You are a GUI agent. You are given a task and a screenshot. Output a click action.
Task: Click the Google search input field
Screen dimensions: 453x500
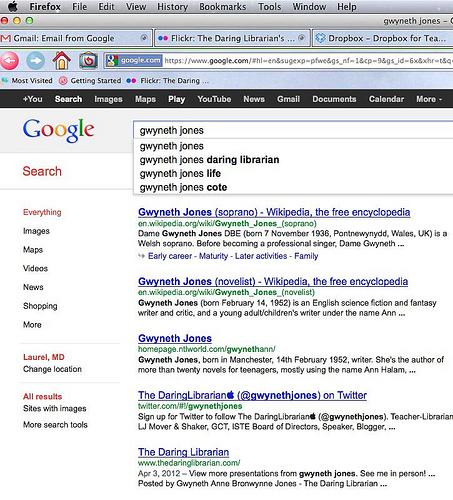pos(293,130)
